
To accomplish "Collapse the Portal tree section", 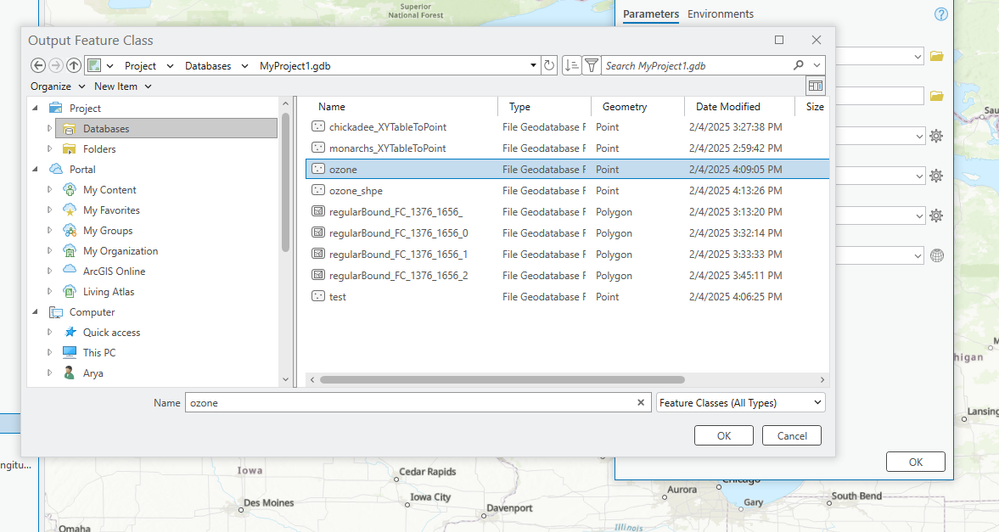I will click(x=36, y=169).
